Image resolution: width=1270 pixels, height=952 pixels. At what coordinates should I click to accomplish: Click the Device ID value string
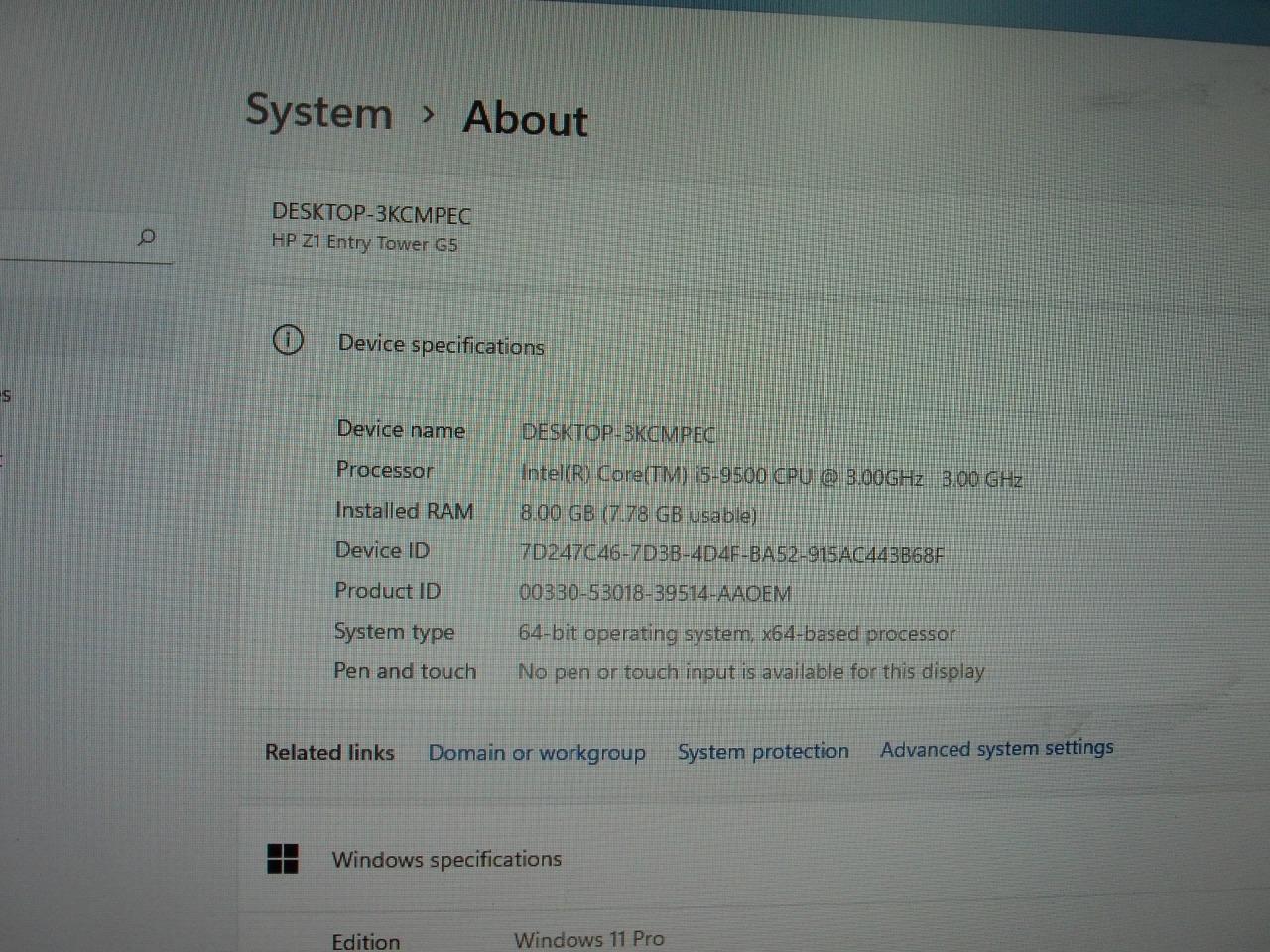click(730, 554)
